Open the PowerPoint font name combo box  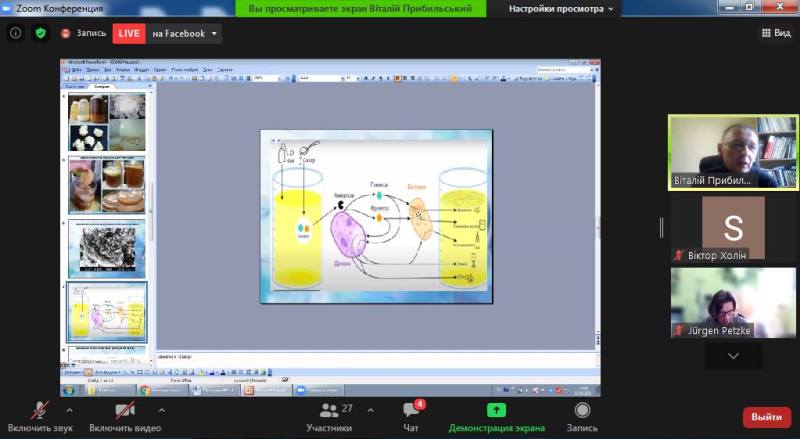pos(320,78)
